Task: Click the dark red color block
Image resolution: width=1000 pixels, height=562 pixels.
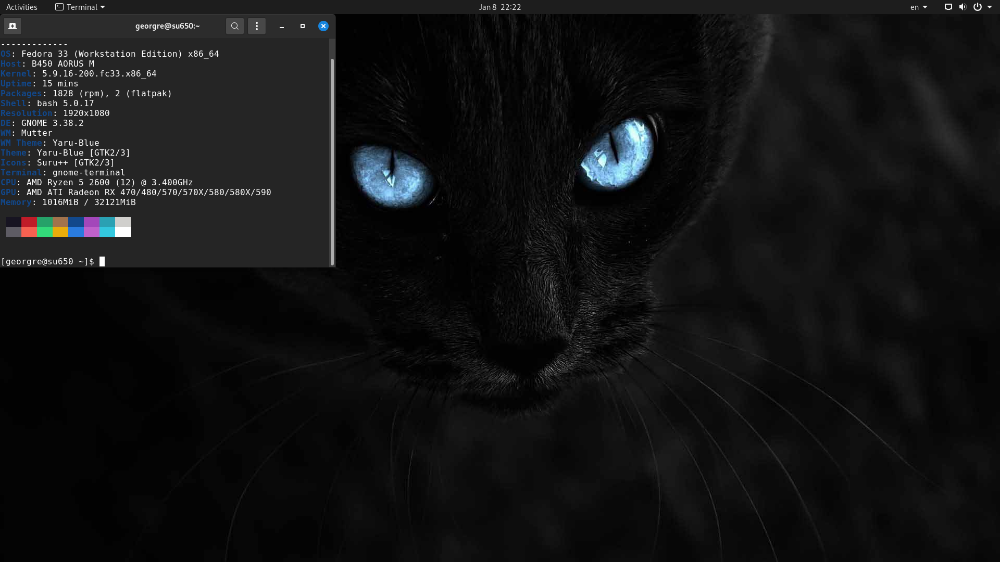Action: click(x=29, y=222)
